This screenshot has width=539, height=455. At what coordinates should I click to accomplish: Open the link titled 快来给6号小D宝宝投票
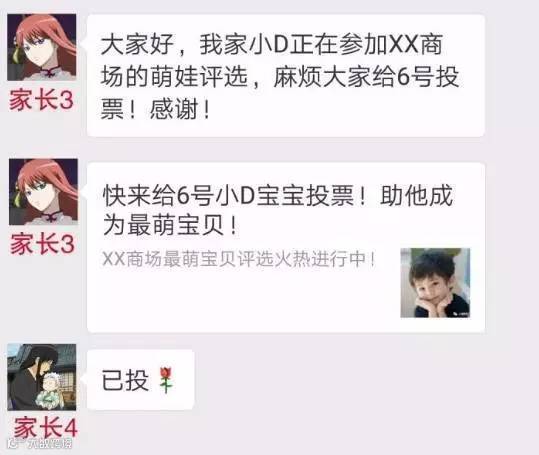pos(286,247)
